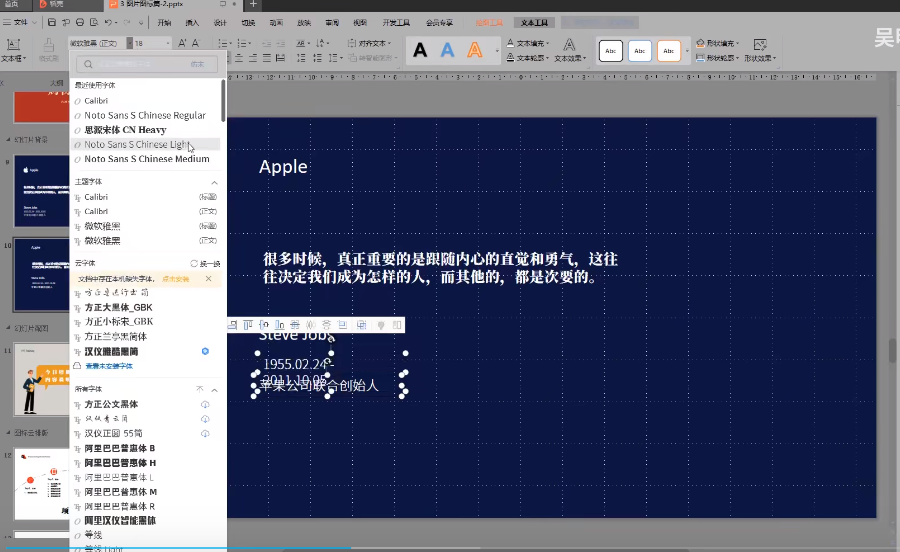Screen dimensions: 900x552
Task: Switch to the 开发工具 Developer tab
Action: click(396, 23)
